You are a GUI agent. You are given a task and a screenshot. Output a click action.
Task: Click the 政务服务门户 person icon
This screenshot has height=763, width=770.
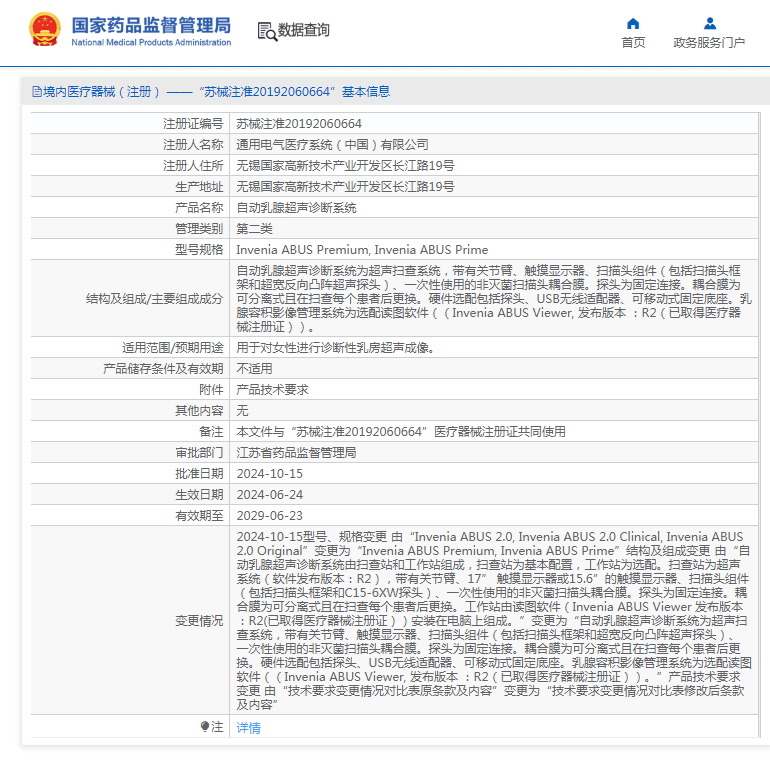tap(709, 23)
